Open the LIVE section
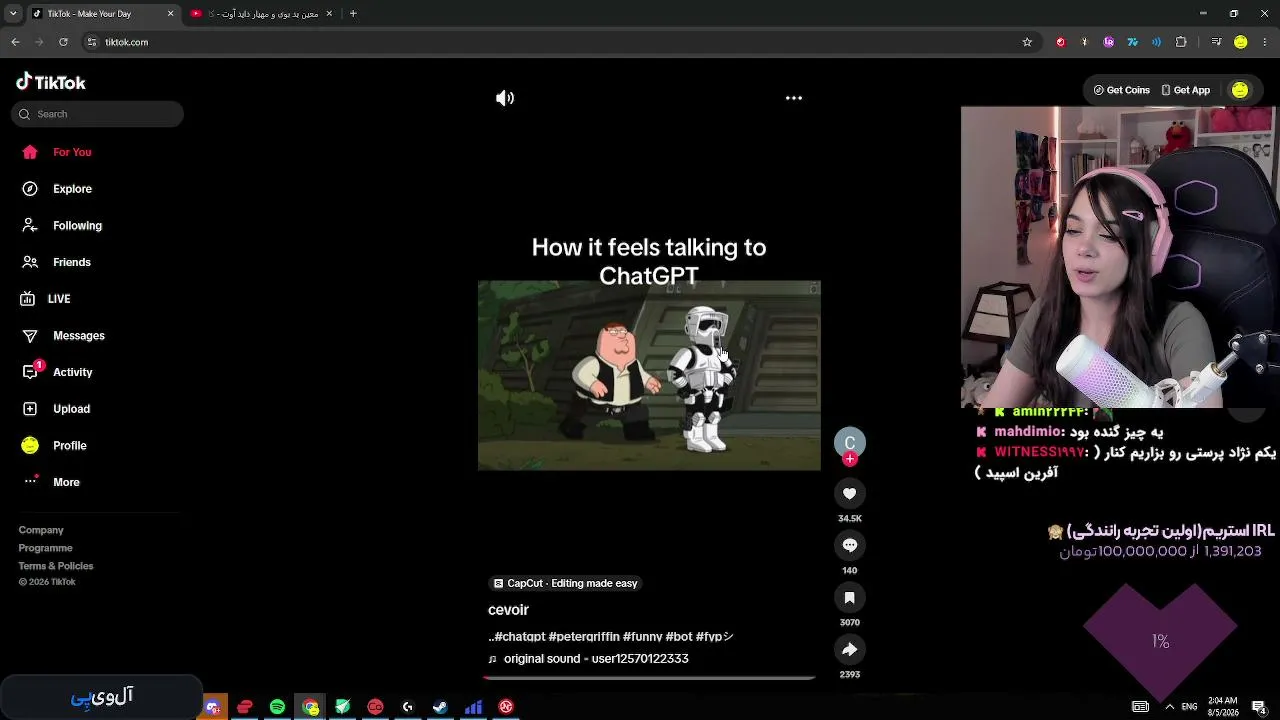This screenshot has height=720, width=1280. tap(46, 299)
